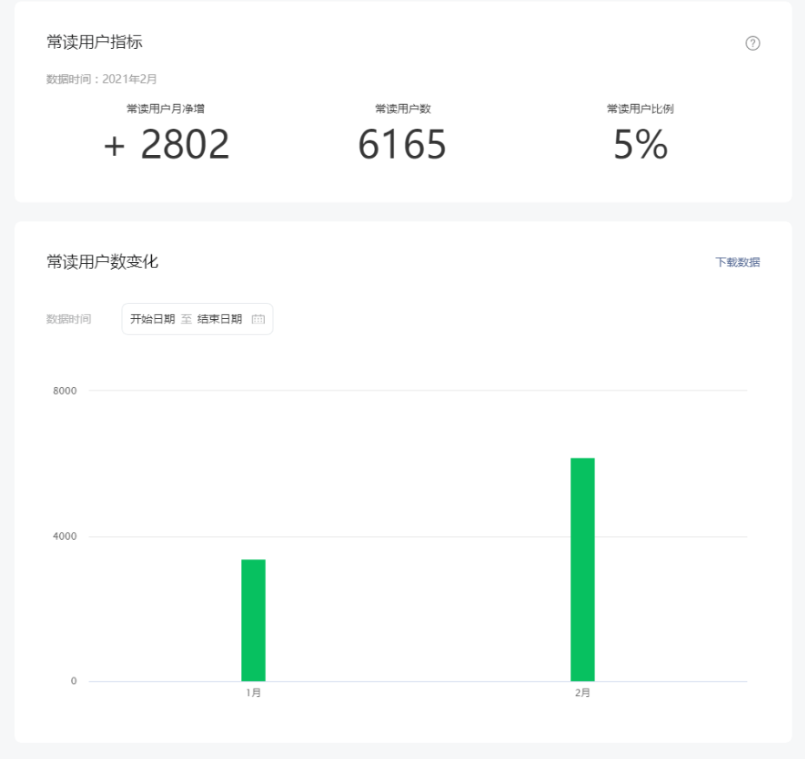Download data via 下载数据 link

click(x=737, y=262)
